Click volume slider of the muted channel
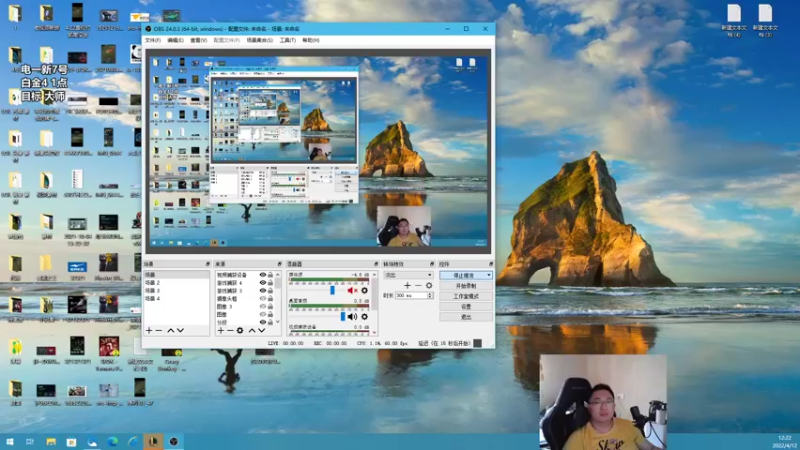The width and height of the screenshot is (800, 450). click(332, 290)
